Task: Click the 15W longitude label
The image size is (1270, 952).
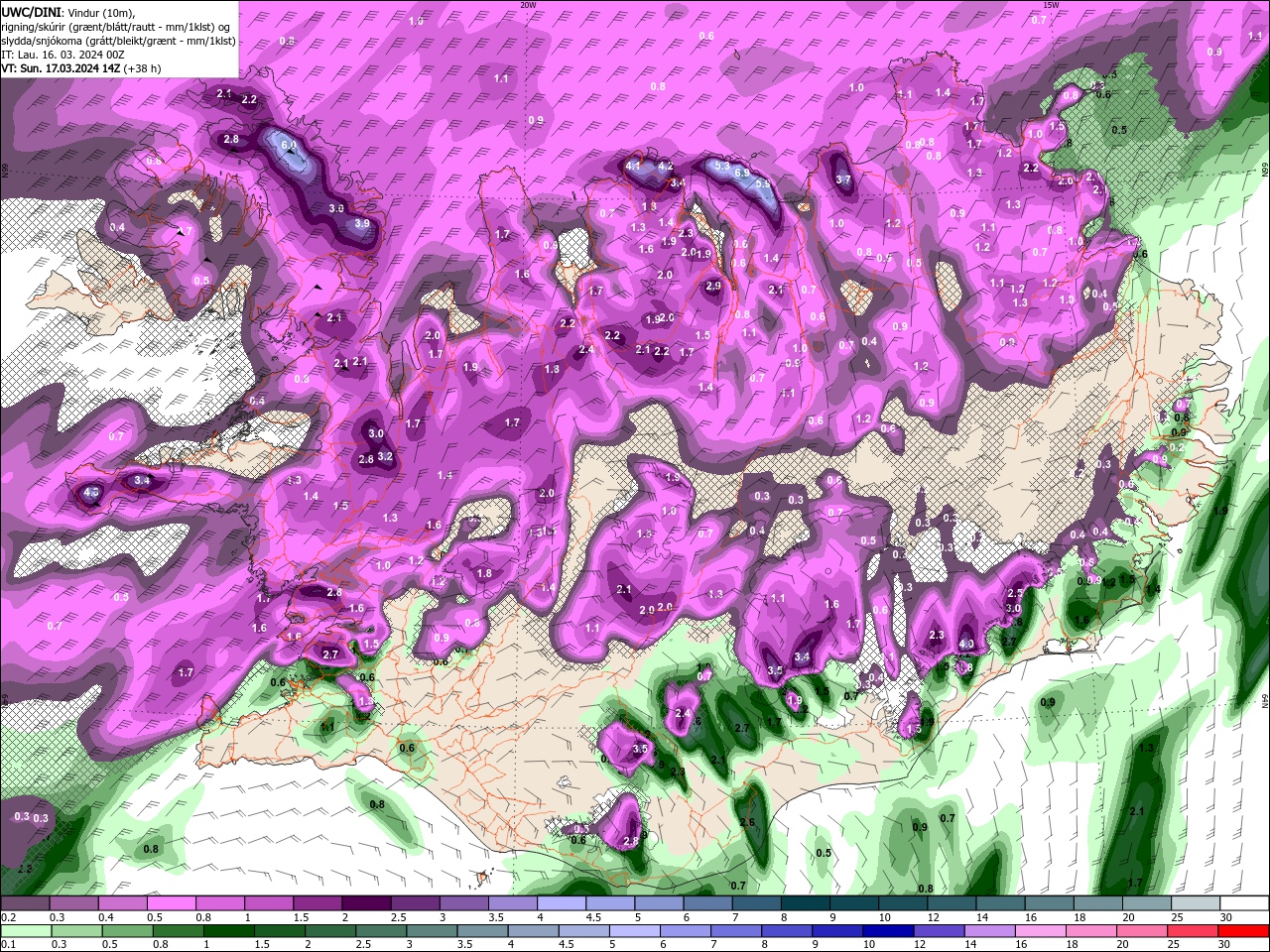Action: (1052, 5)
